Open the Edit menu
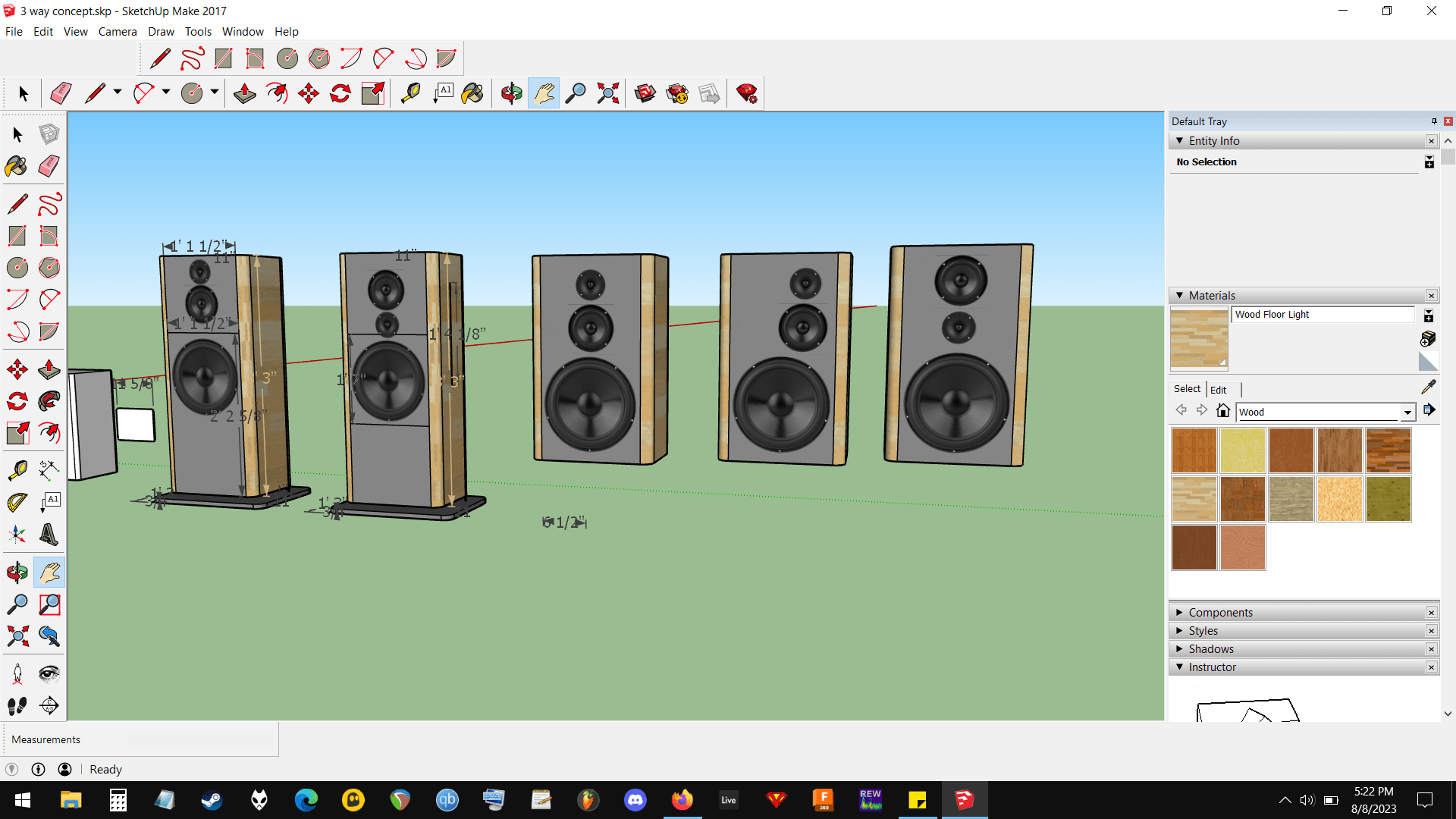1456x819 pixels. pyautogui.click(x=43, y=32)
